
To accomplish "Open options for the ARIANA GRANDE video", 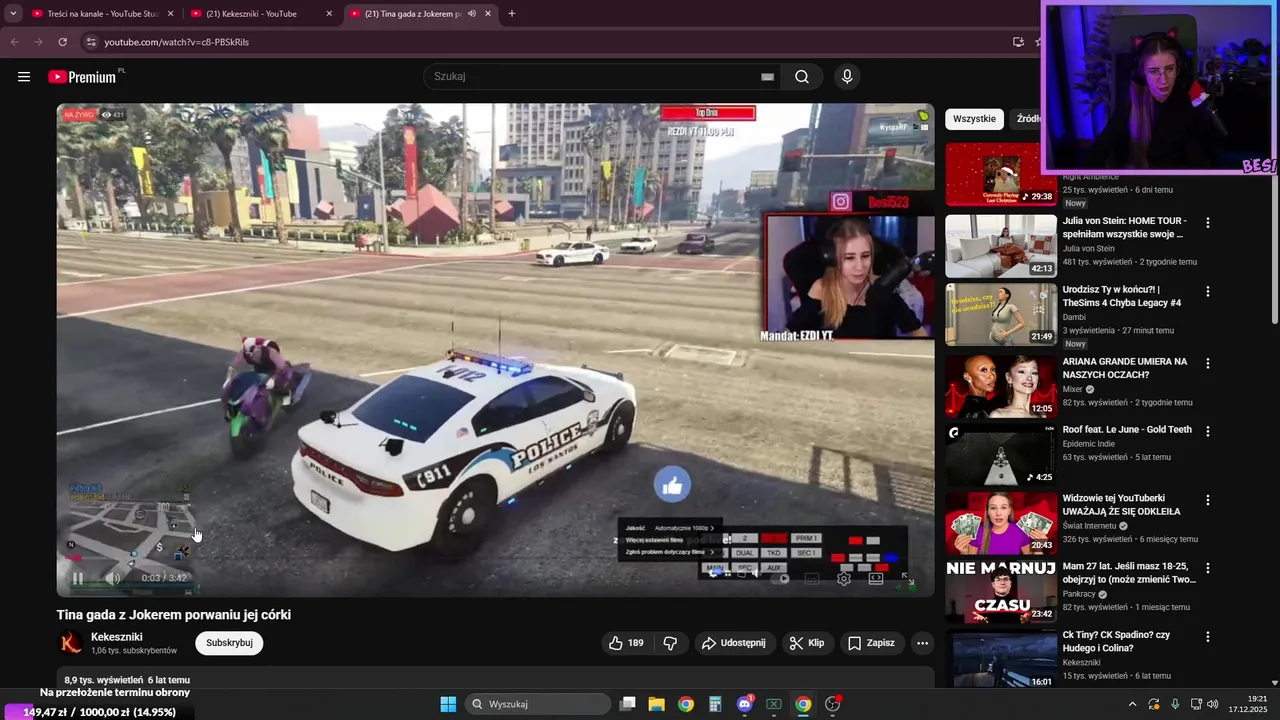I will (x=1207, y=363).
